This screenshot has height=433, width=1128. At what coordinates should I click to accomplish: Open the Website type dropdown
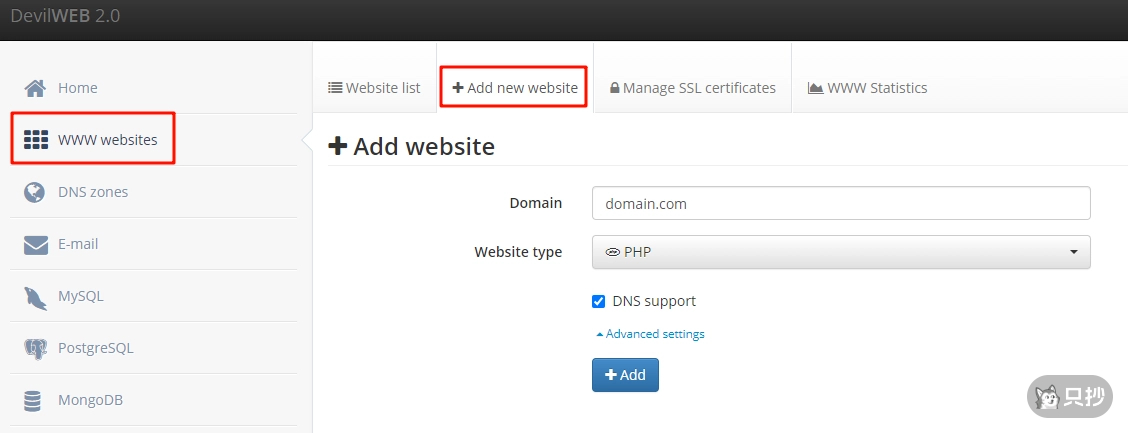pos(840,252)
